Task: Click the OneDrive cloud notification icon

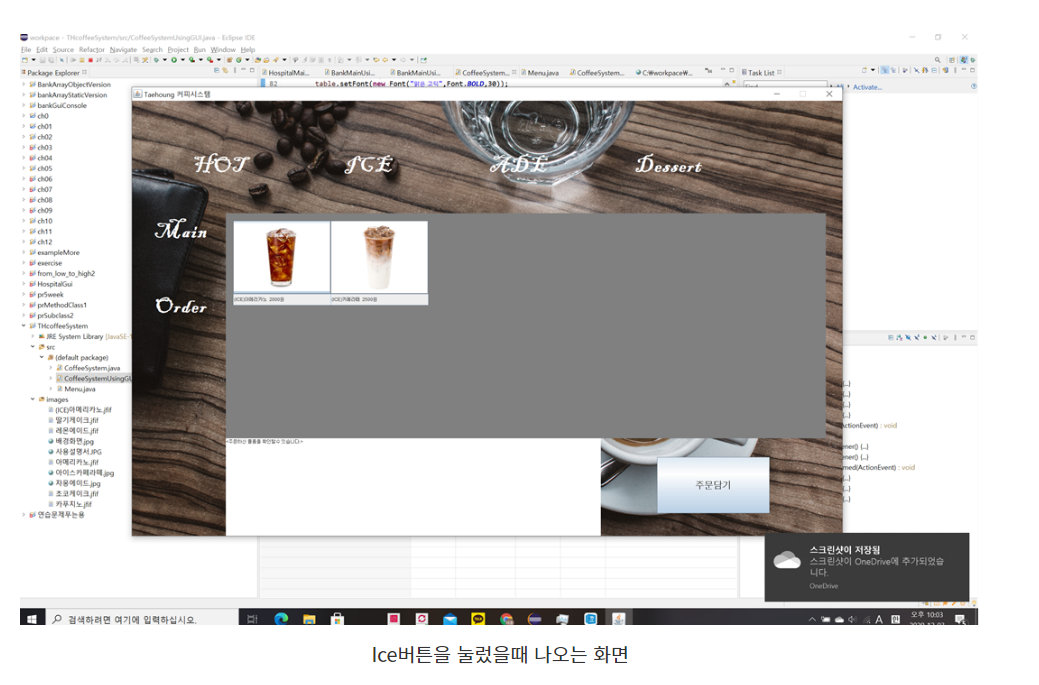Action: [x=787, y=561]
